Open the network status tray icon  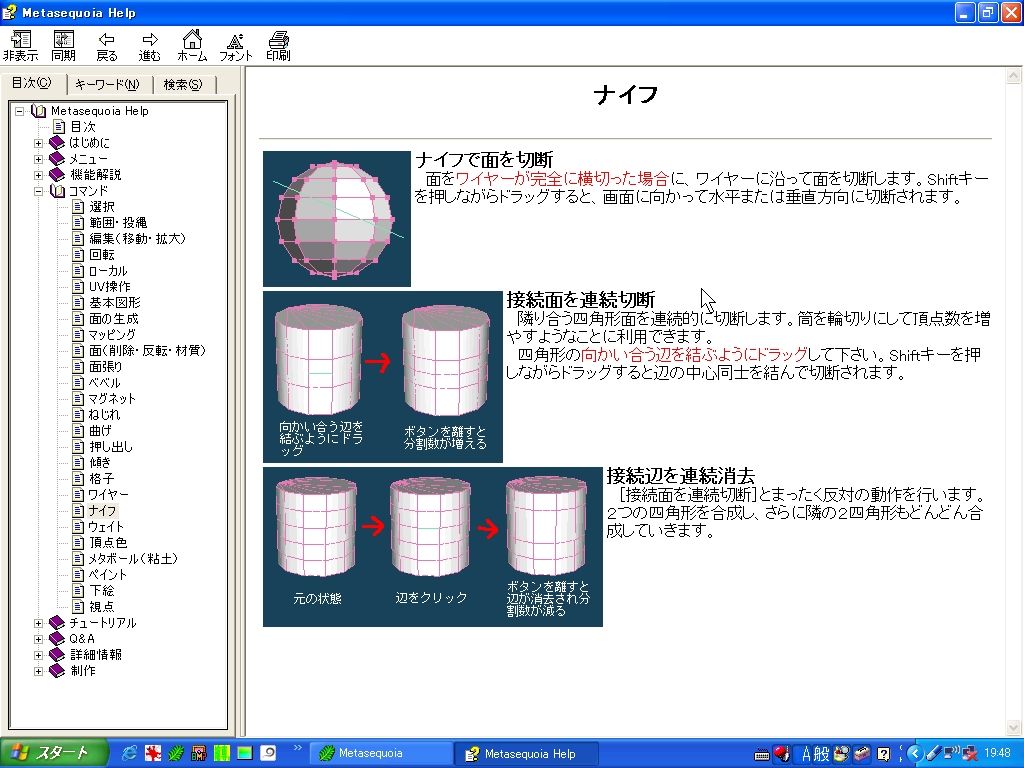click(x=970, y=753)
